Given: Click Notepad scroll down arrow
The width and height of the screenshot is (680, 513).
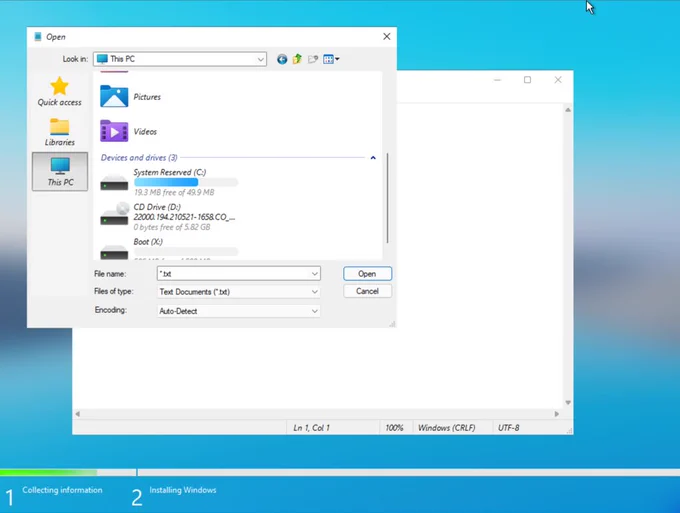Looking at the screenshot, I should coord(568,403).
